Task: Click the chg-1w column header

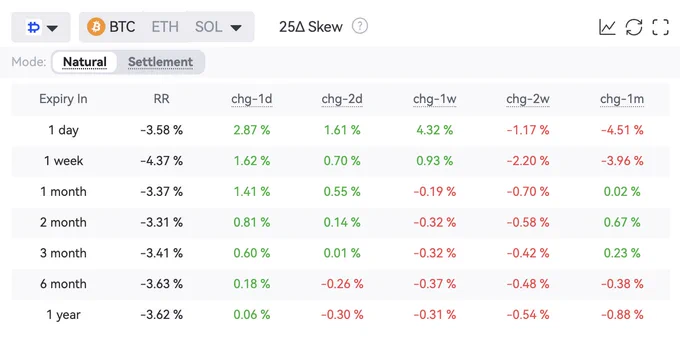Action: click(435, 99)
